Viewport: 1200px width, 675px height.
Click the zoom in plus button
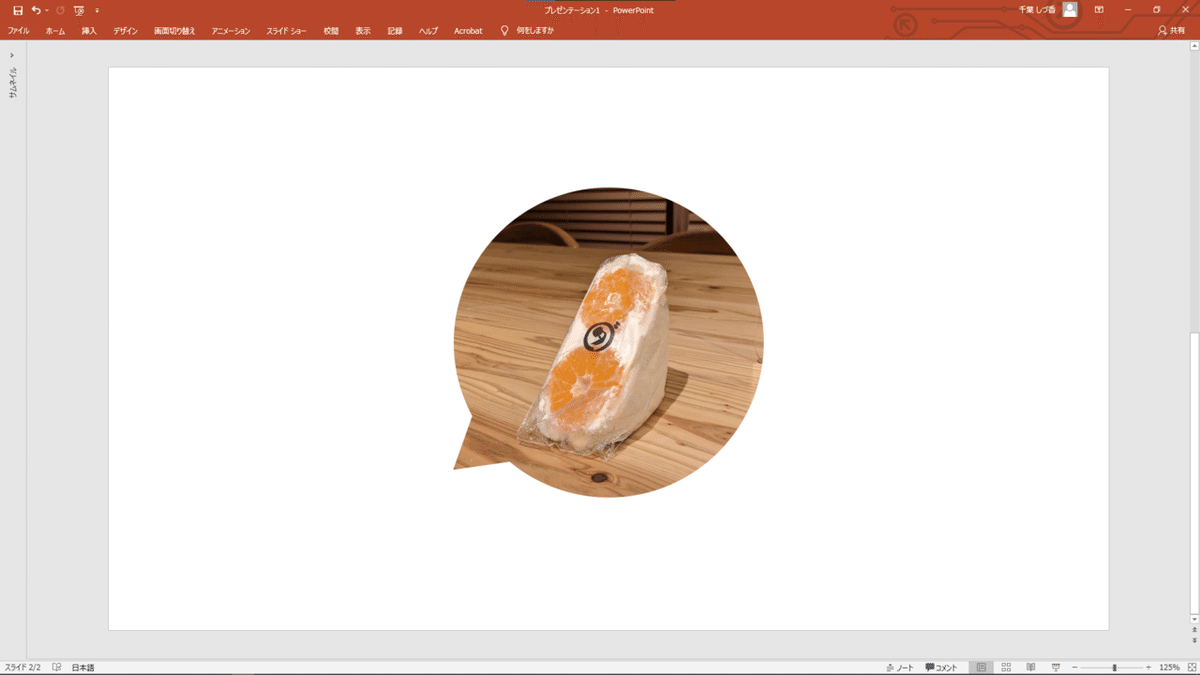(1148, 667)
